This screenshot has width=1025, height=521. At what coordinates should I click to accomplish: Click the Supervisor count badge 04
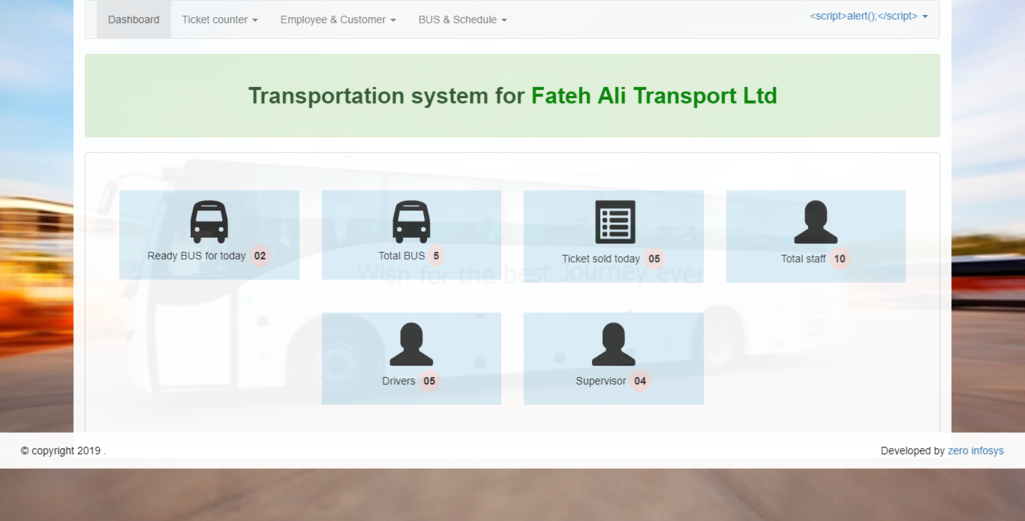click(x=640, y=381)
